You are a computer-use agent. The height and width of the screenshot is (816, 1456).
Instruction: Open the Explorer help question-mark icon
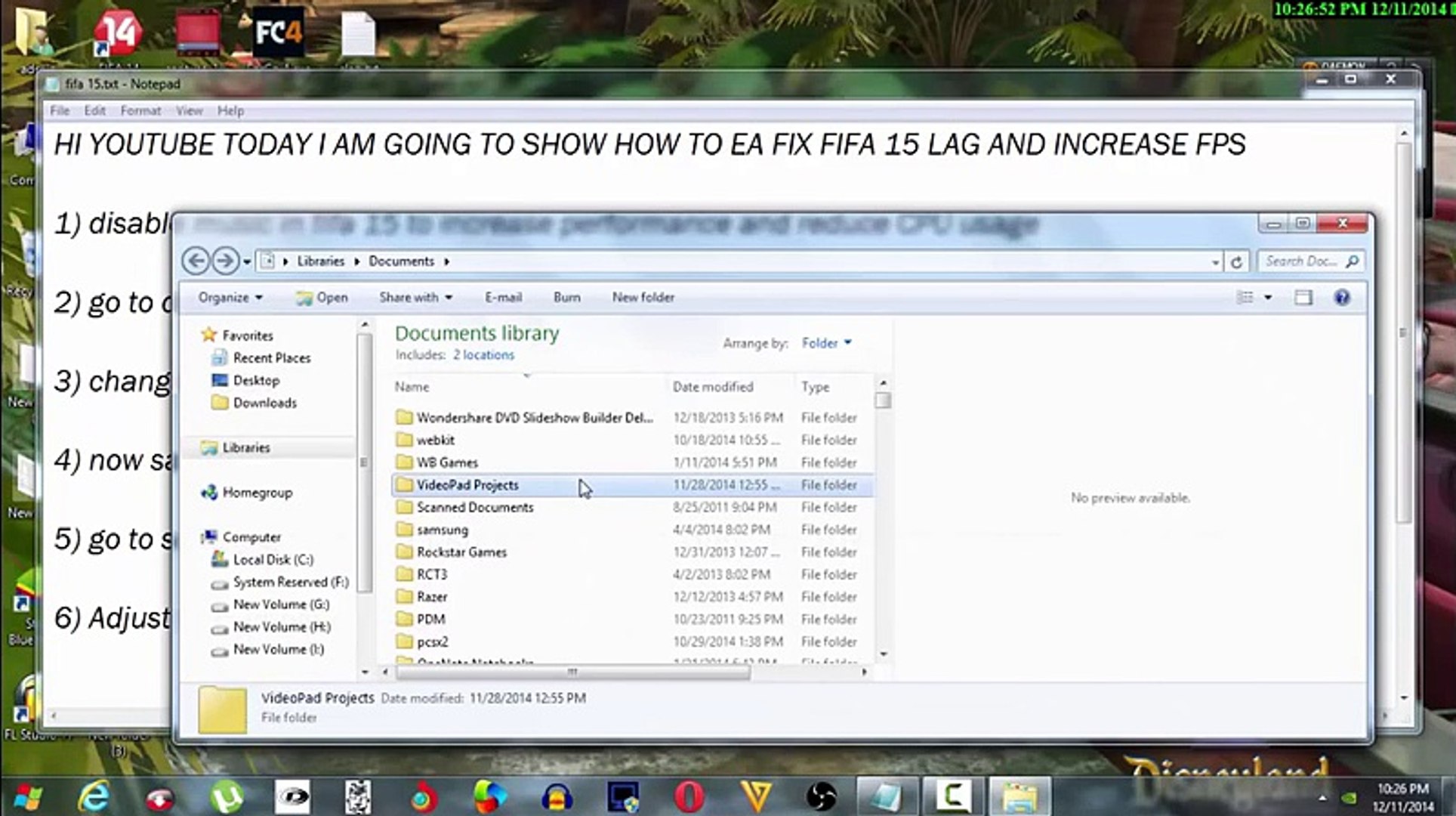(x=1342, y=297)
